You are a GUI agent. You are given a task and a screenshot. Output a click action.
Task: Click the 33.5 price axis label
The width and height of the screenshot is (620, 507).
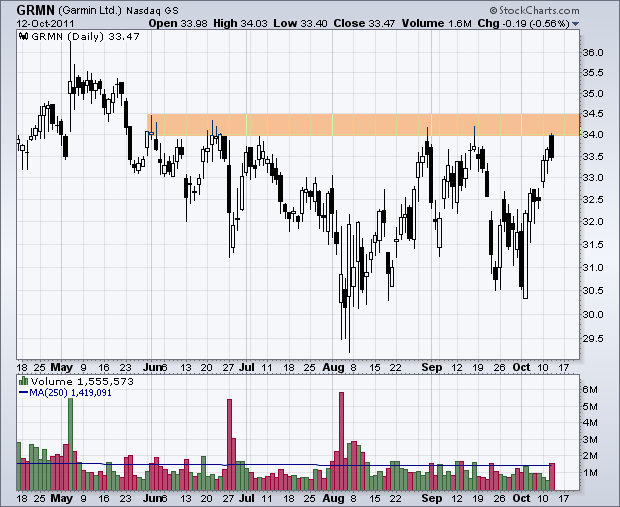click(x=593, y=157)
